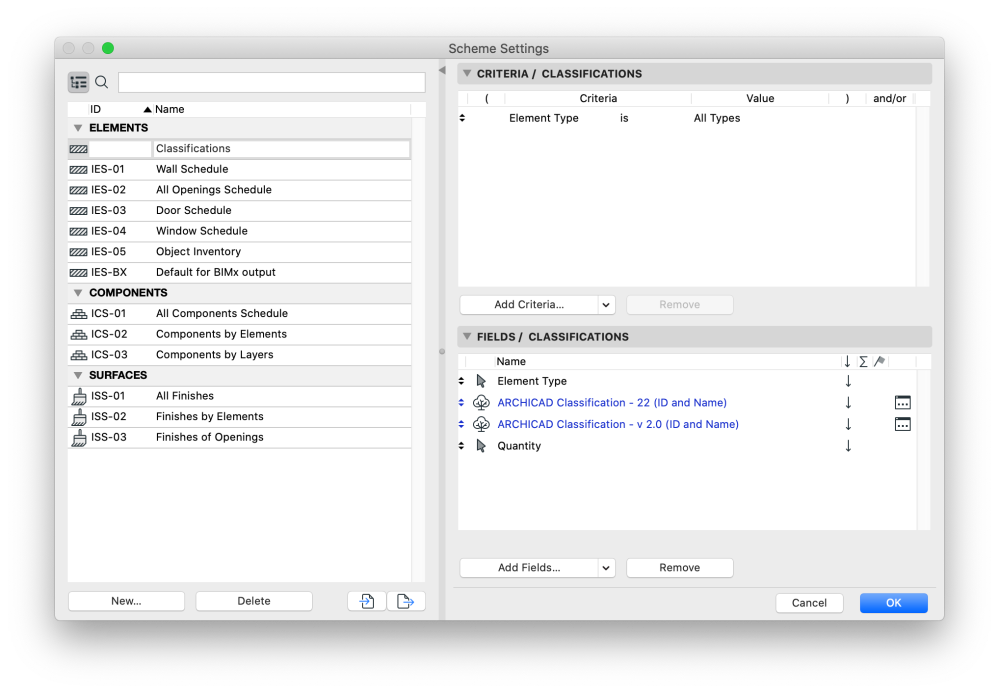Click the IES-01 Wall Schedule icon
Image resolution: width=999 pixels, height=693 pixels.
[78, 169]
